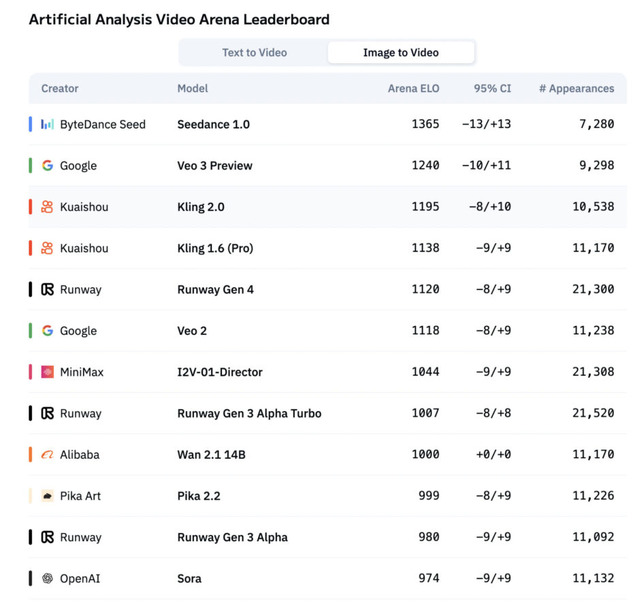
Task: Click the Veo 3 Preview model name
Action: (x=215, y=165)
